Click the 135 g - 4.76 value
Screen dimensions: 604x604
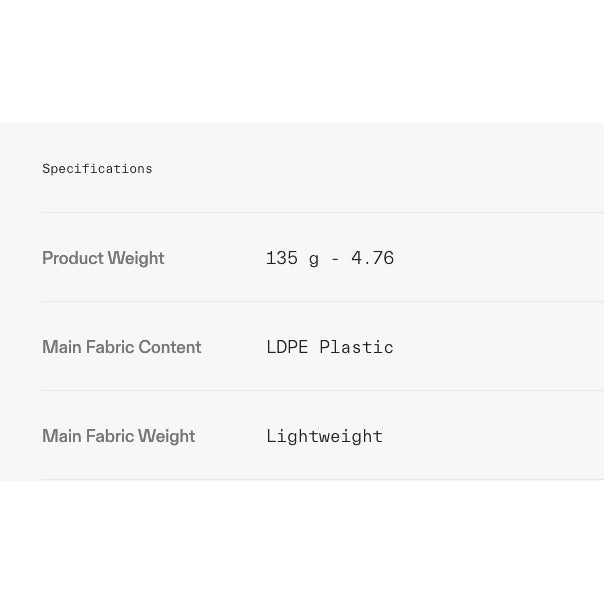[330, 258]
